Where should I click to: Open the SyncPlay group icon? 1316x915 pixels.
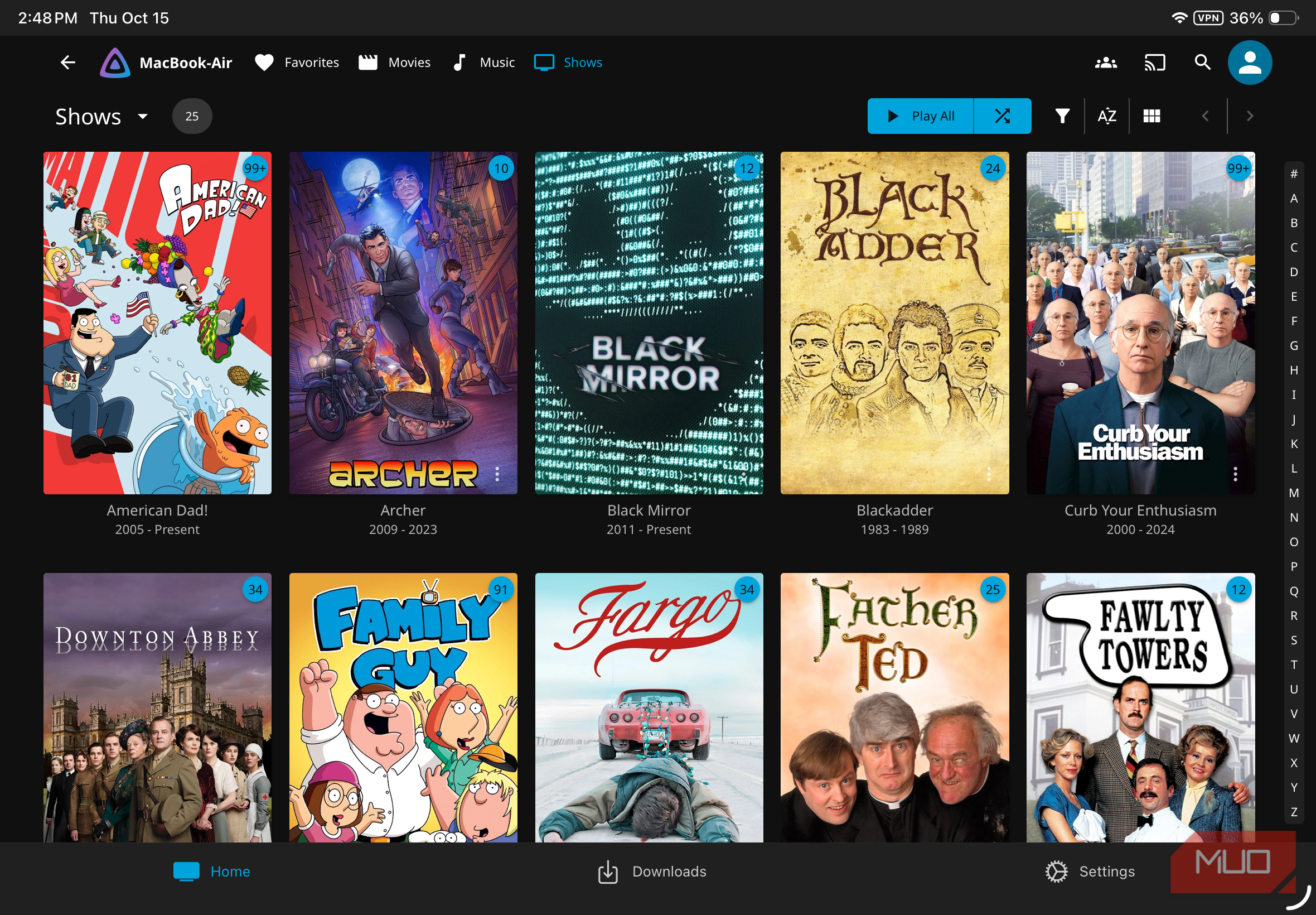click(x=1106, y=62)
